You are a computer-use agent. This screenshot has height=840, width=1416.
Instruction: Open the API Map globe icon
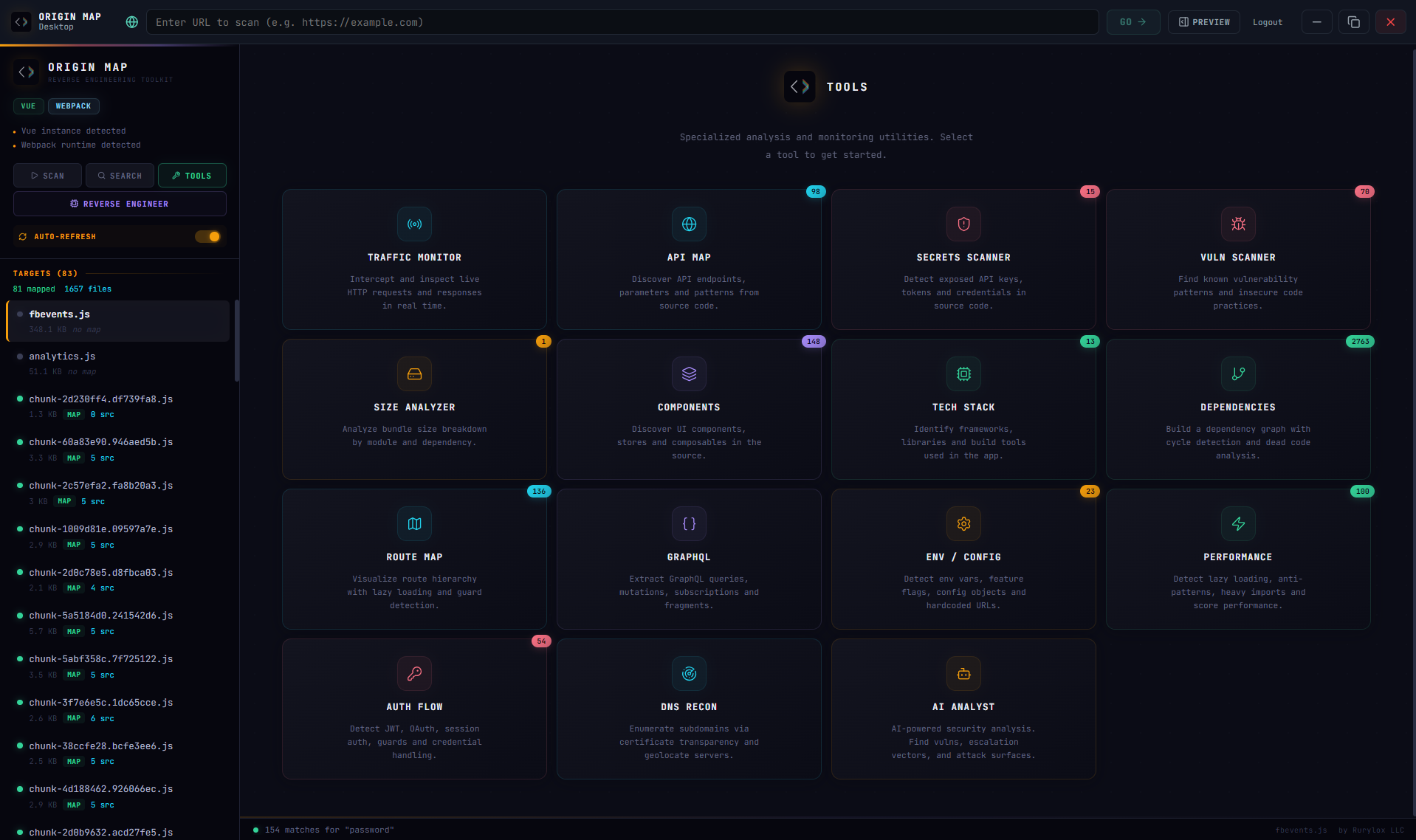pos(688,224)
